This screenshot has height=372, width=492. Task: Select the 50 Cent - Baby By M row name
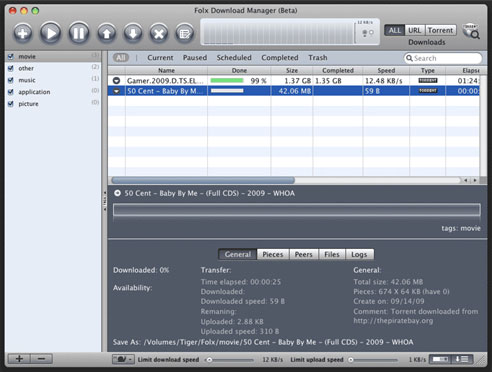pos(165,91)
